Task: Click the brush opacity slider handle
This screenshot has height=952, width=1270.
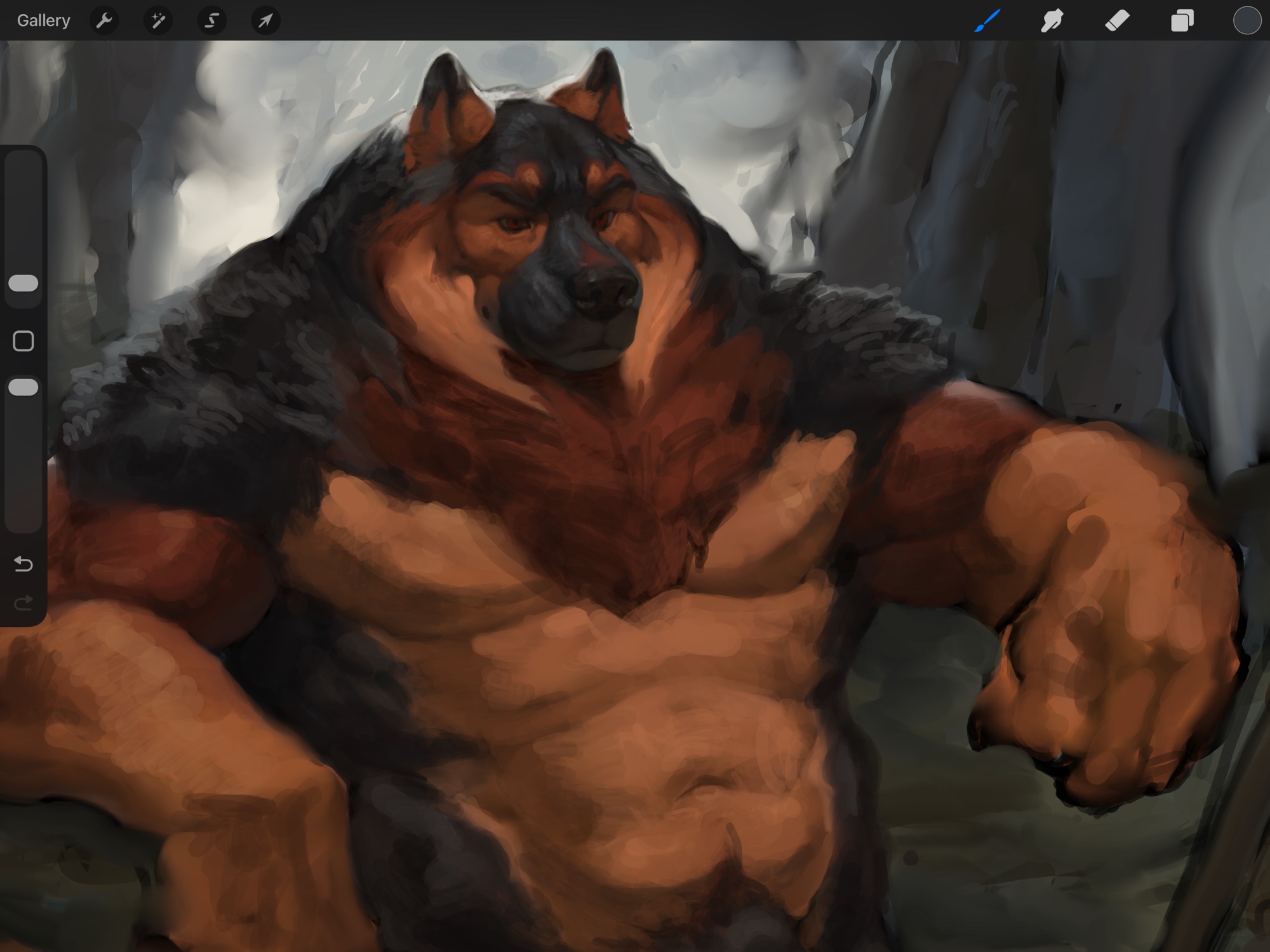Action: [23, 387]
